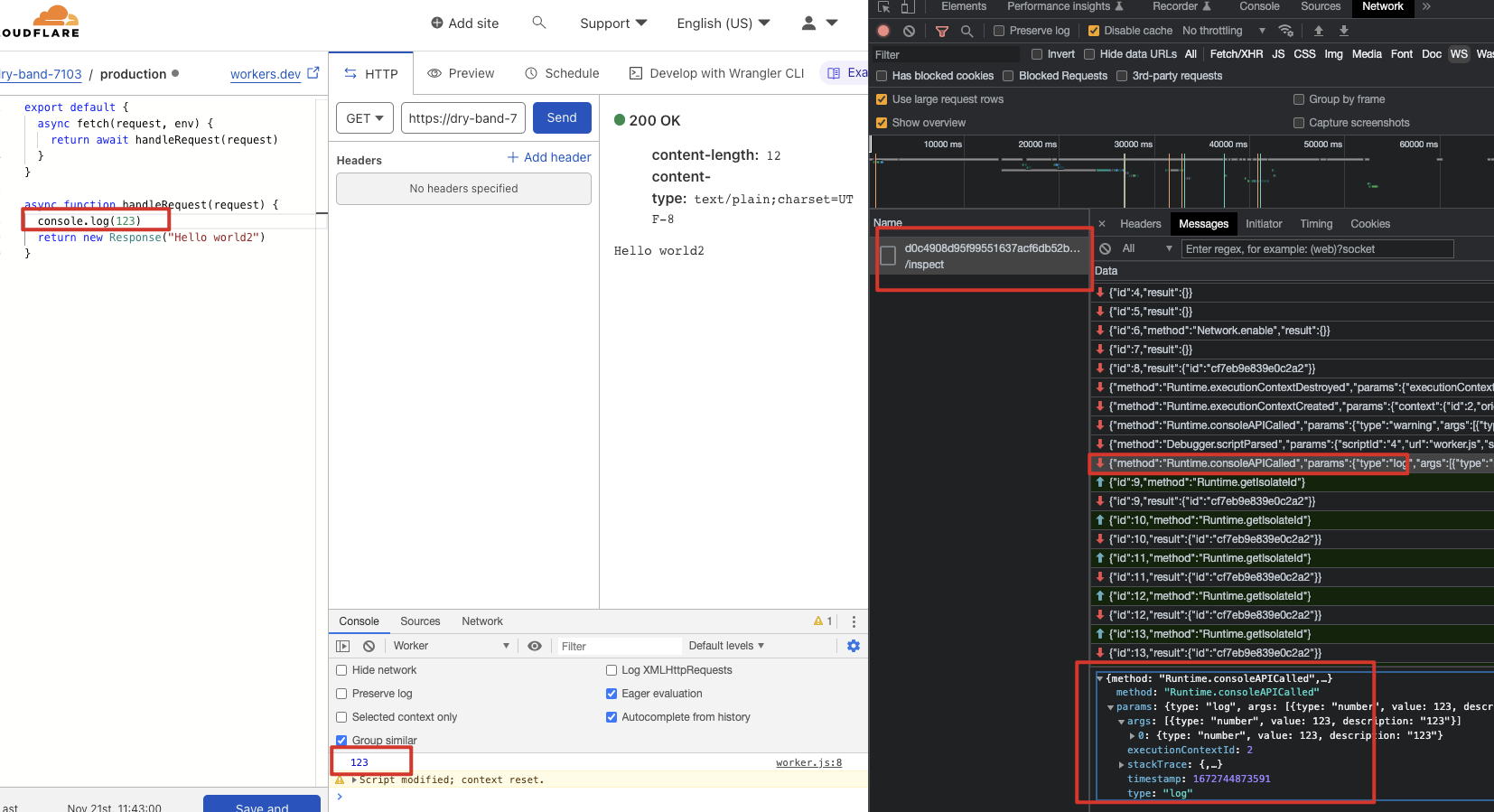
Task: Clear WebSocket messages with the block icon
Action: [1105, 248]
